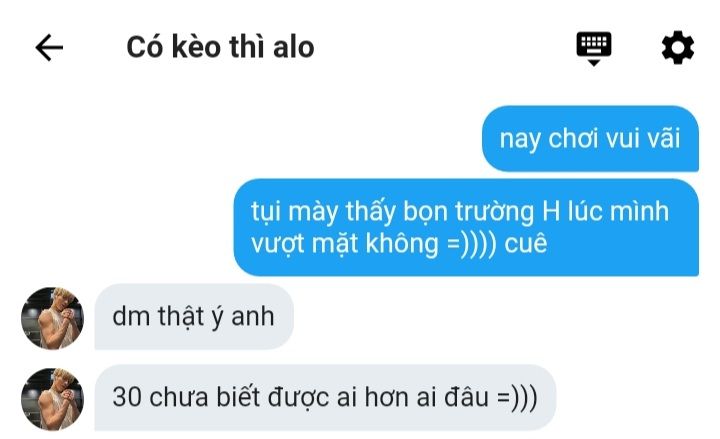
Task: Dismiss keyboard via the header keyboard button
Action: click(x=594, y=48)
